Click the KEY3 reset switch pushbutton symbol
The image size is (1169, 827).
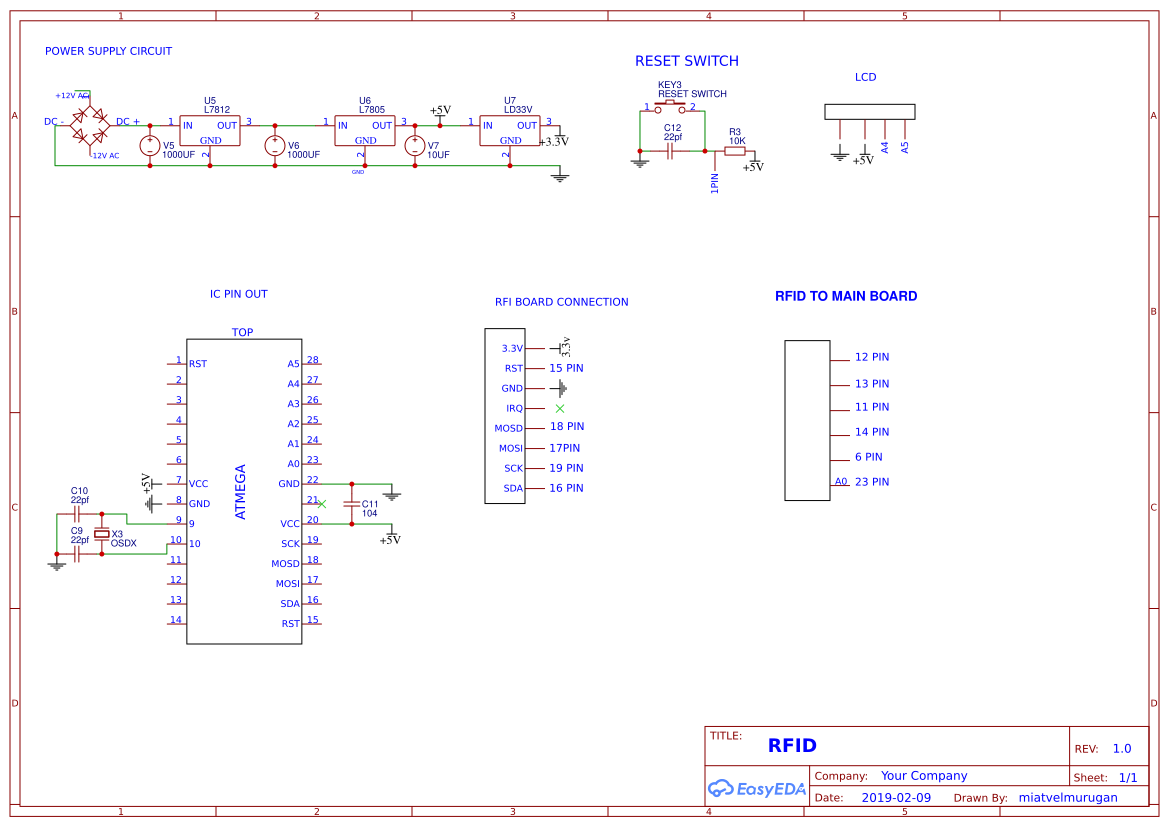669,107
